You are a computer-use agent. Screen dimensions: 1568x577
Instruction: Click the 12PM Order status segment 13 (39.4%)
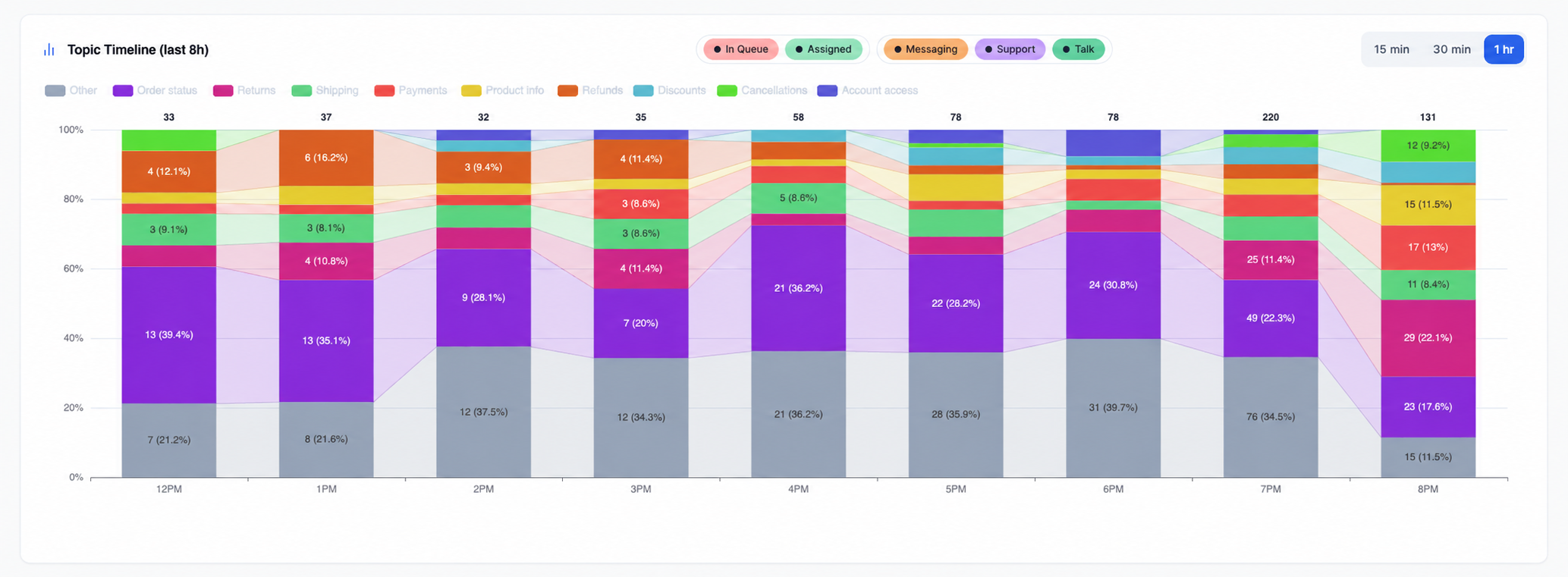click(x=168, y=334)
